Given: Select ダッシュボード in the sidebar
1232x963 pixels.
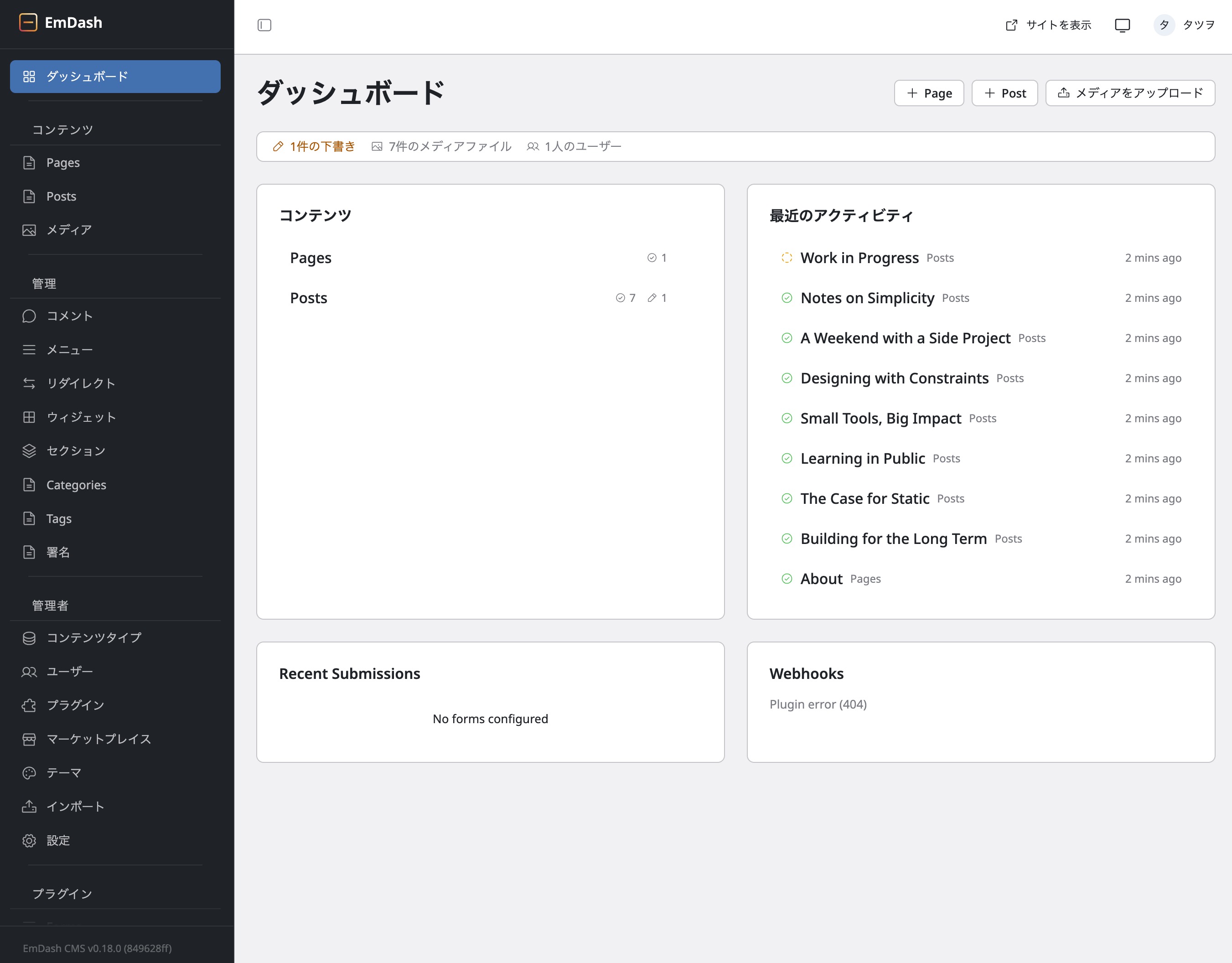Looking at the screenshot, I should pos(115,77).
